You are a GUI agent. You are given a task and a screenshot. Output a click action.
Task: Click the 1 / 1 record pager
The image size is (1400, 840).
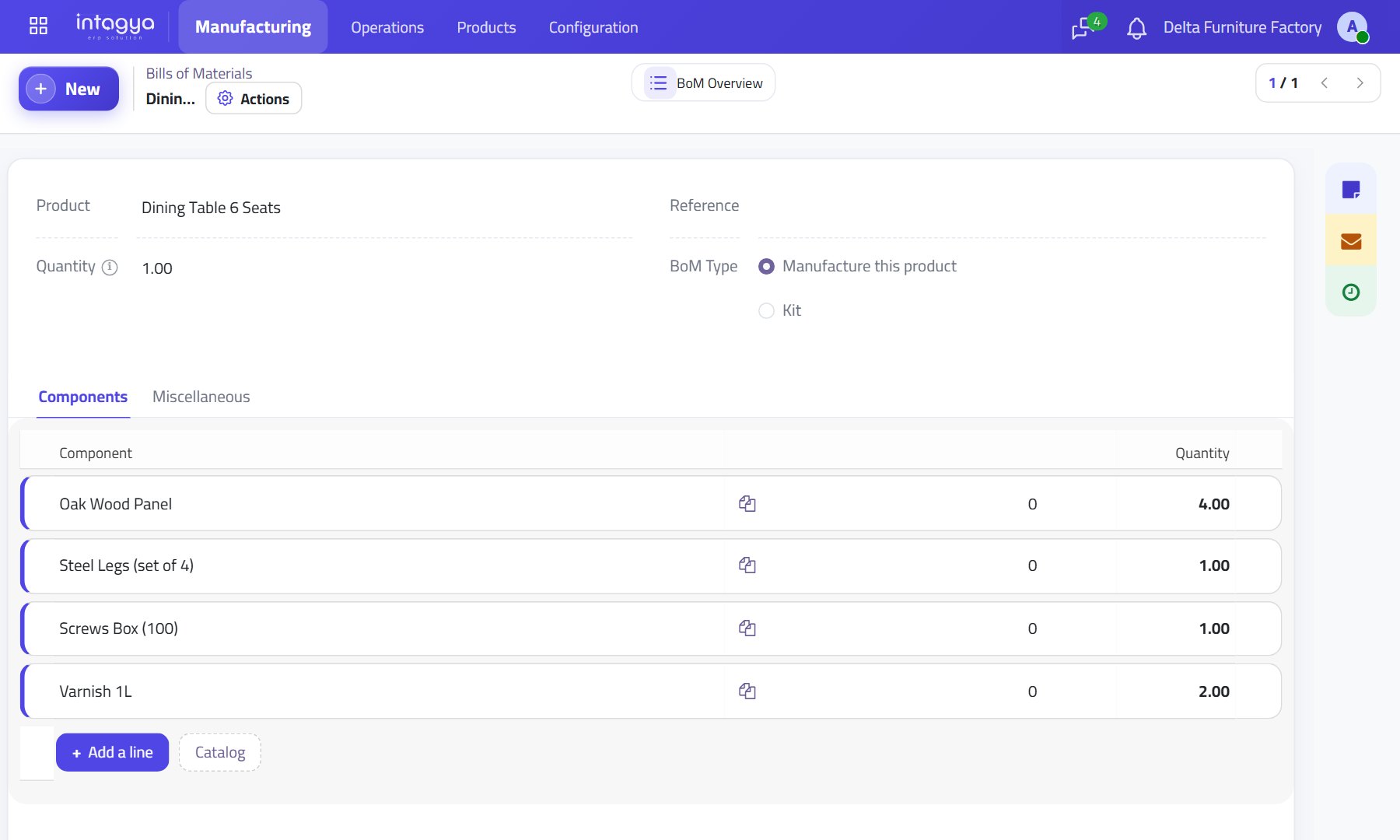(1283, 83)
